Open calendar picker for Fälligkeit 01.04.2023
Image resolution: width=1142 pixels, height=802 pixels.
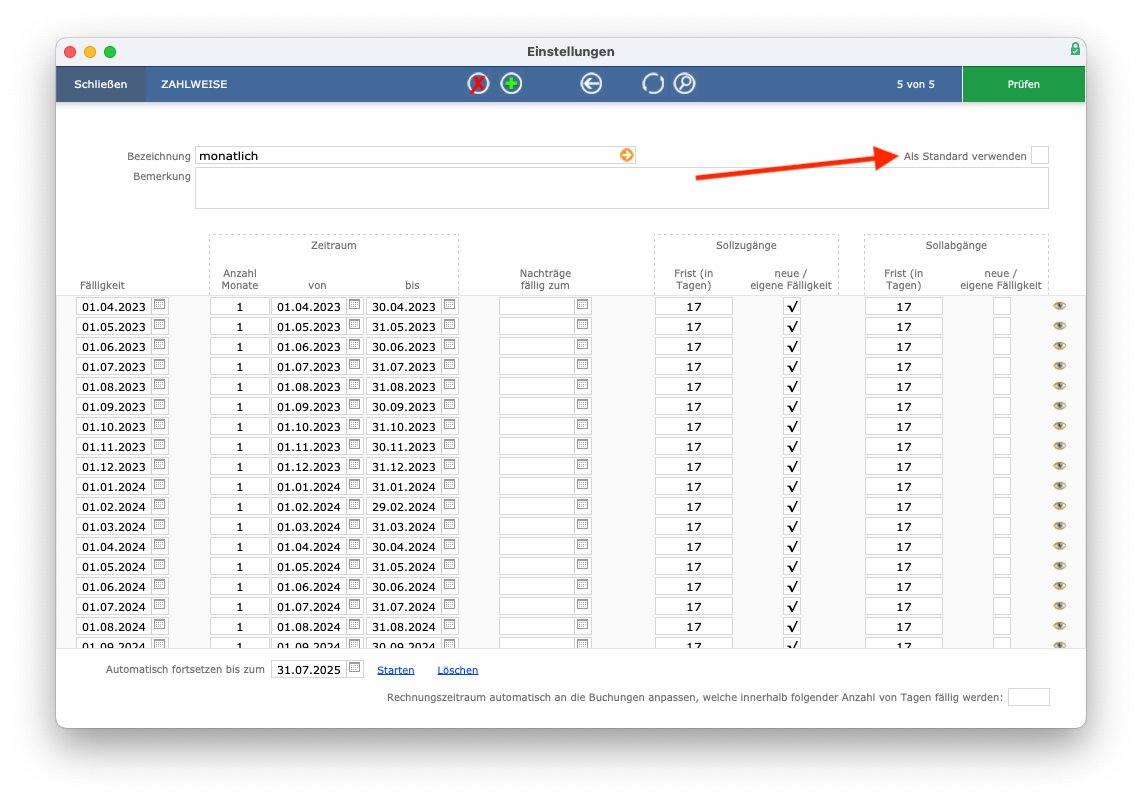tap(160, 305)
